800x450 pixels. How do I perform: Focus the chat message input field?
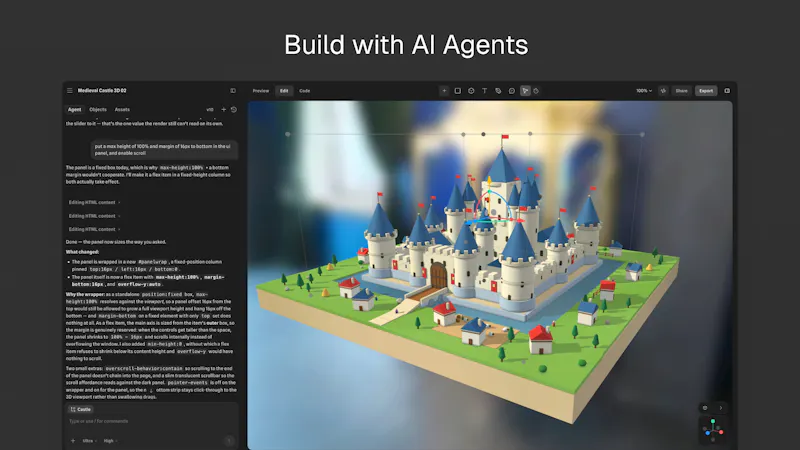(x=151, y=421)
